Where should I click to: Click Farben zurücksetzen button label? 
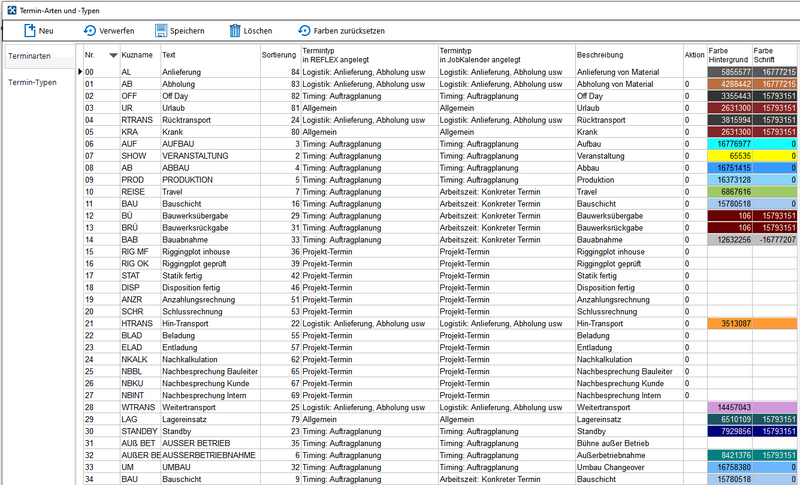click(349, 31)
